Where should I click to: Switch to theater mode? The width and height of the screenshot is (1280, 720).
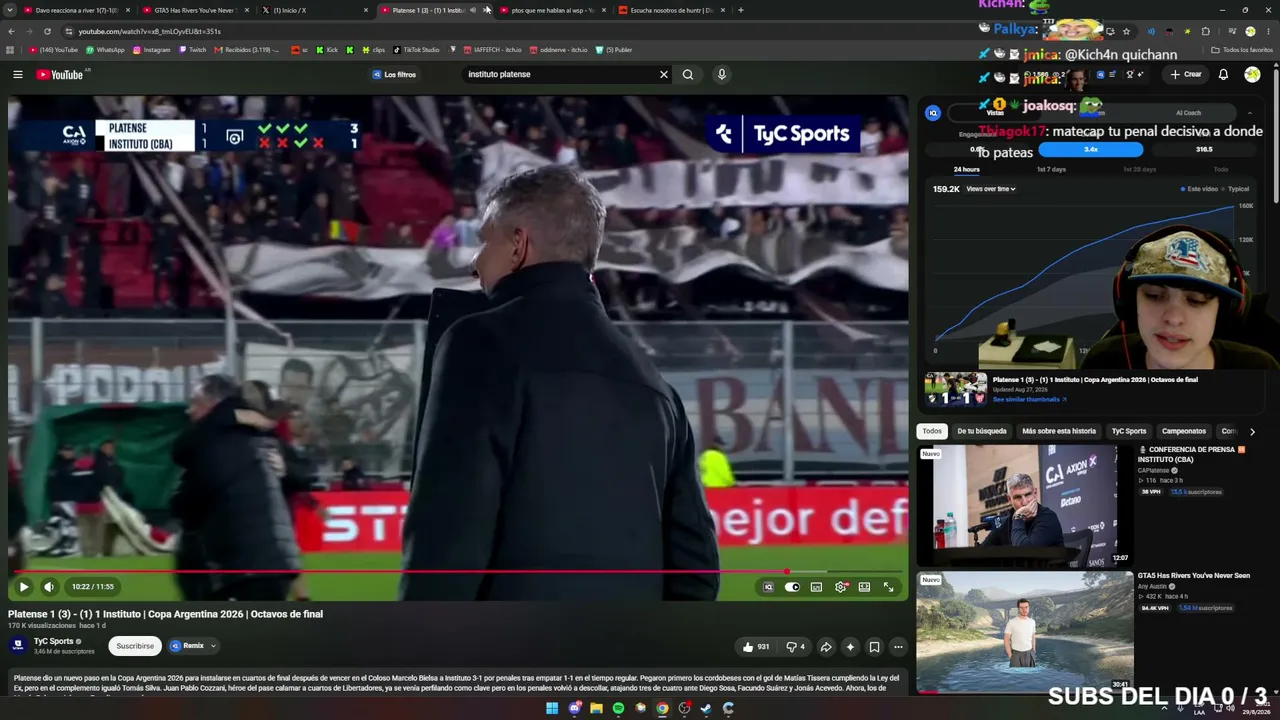[x=864, y=587]
